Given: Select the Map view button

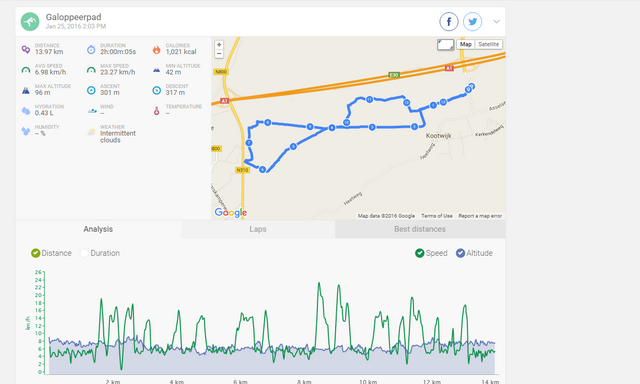Looking at the screenshot, I should [x=466, y=44].
